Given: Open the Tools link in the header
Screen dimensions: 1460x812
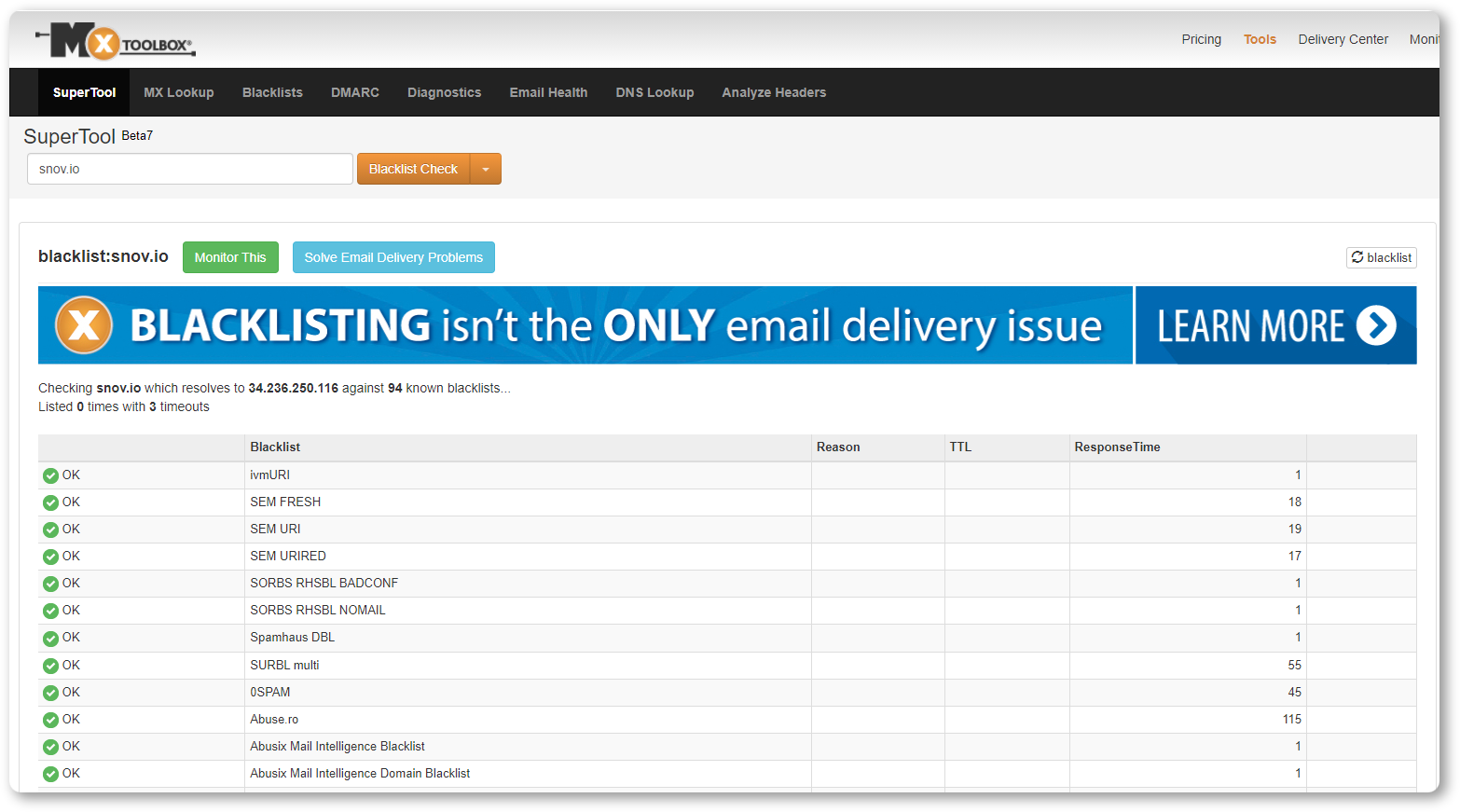Looking at the screenshot, I should [1260, 39].
